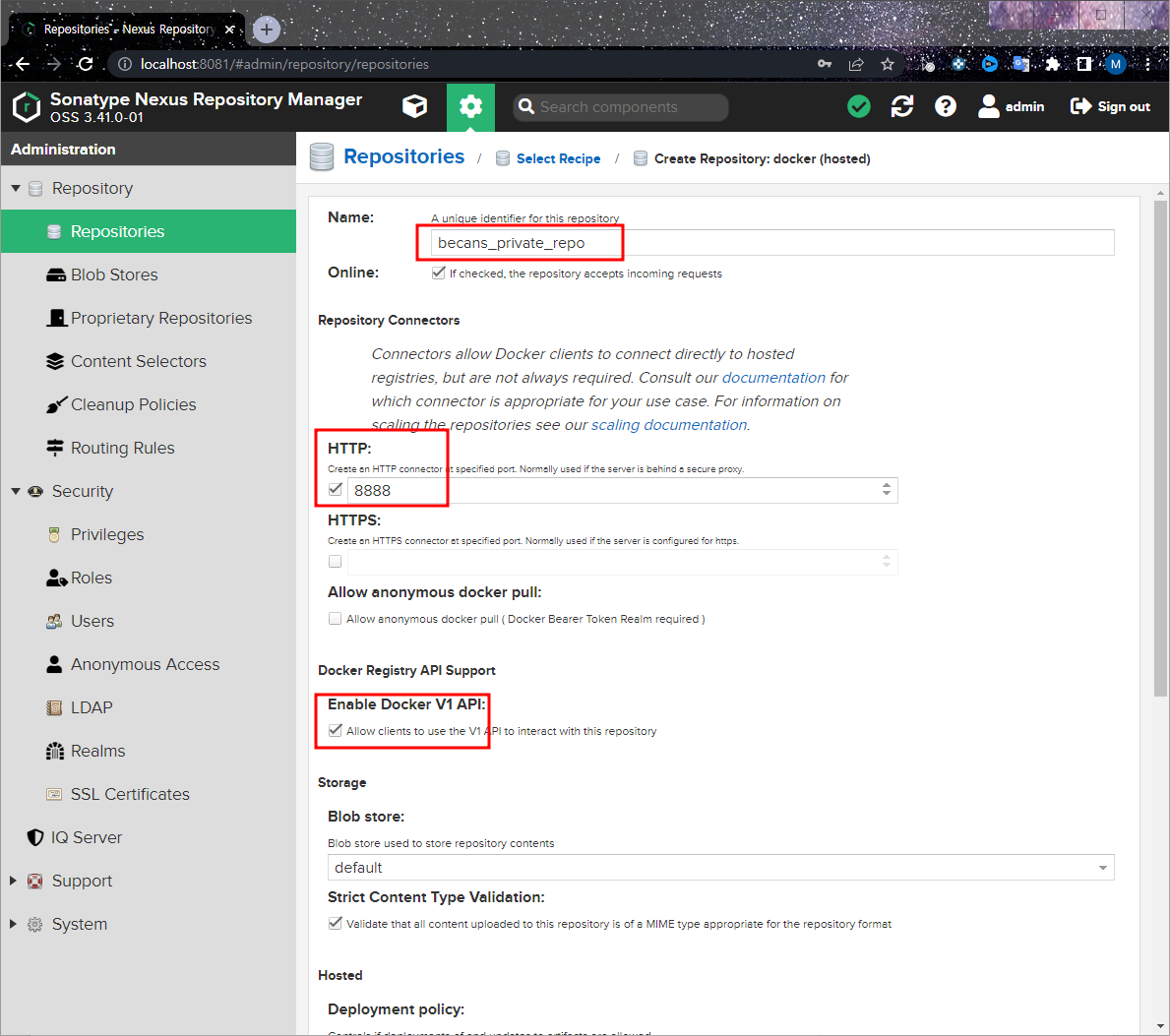Image resolution: width=1170 pixels, height=1036 pixels.
Task: Enable the HTTPS connector checkbox
Action: [x=335, y=561]
